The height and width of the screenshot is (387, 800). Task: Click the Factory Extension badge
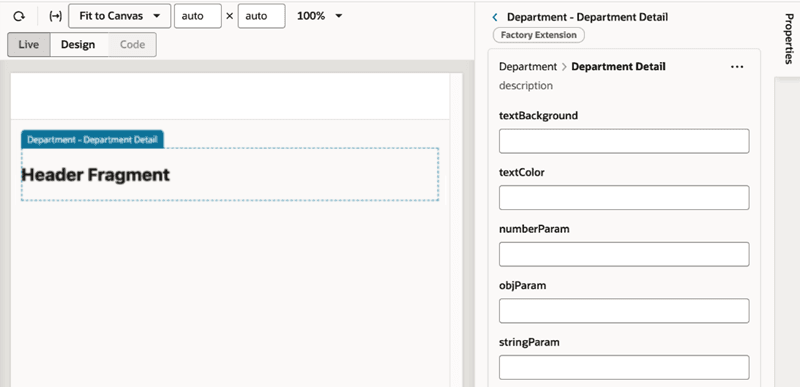pos(539,35)
